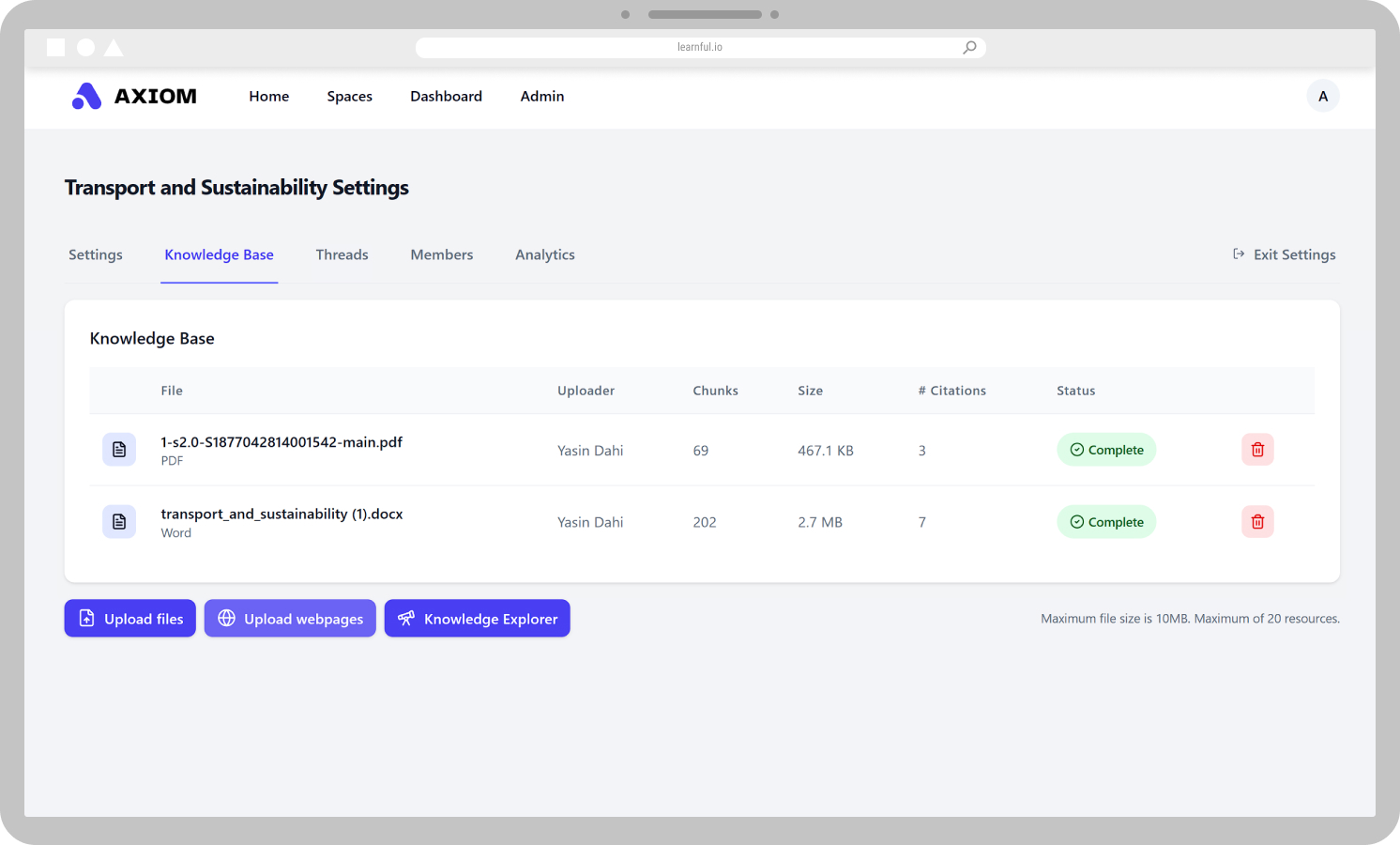The width and height of the screenshot is (1400, 845).
Task: Click the PDF document file icon
Action: tap(119, 450)
